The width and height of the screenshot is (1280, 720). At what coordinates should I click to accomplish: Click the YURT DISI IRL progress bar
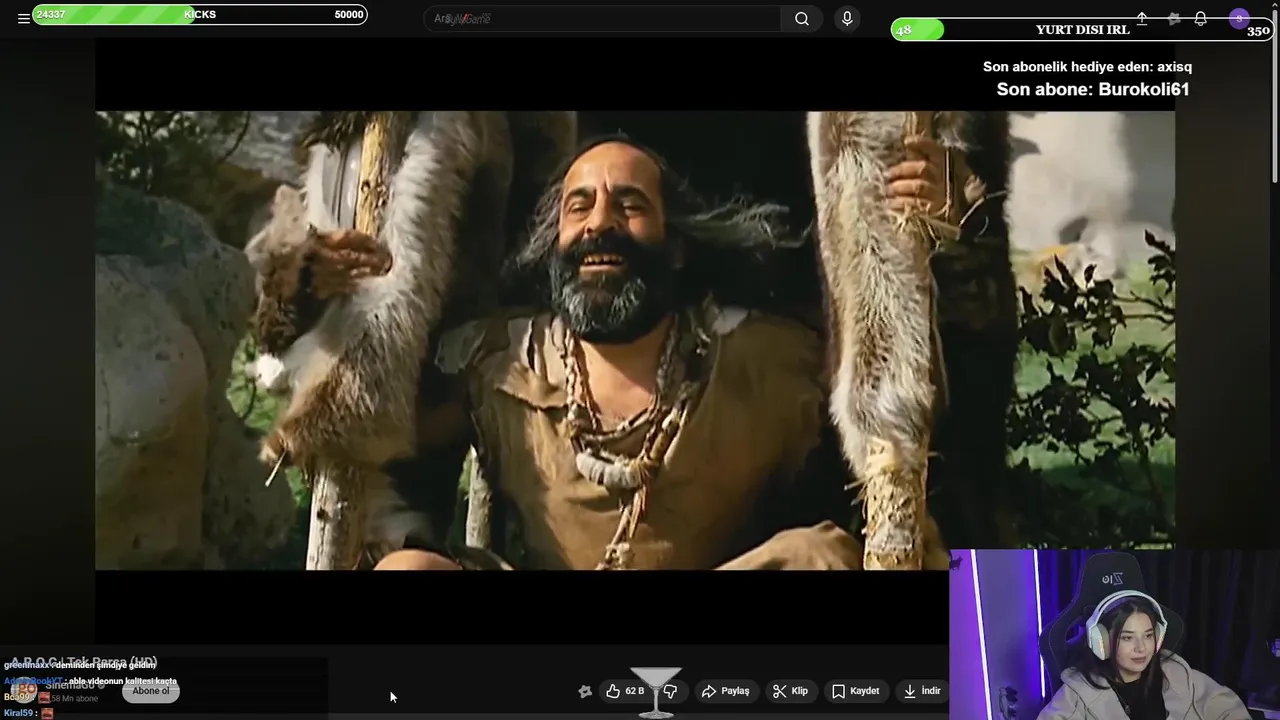(x=1083, y=29)
